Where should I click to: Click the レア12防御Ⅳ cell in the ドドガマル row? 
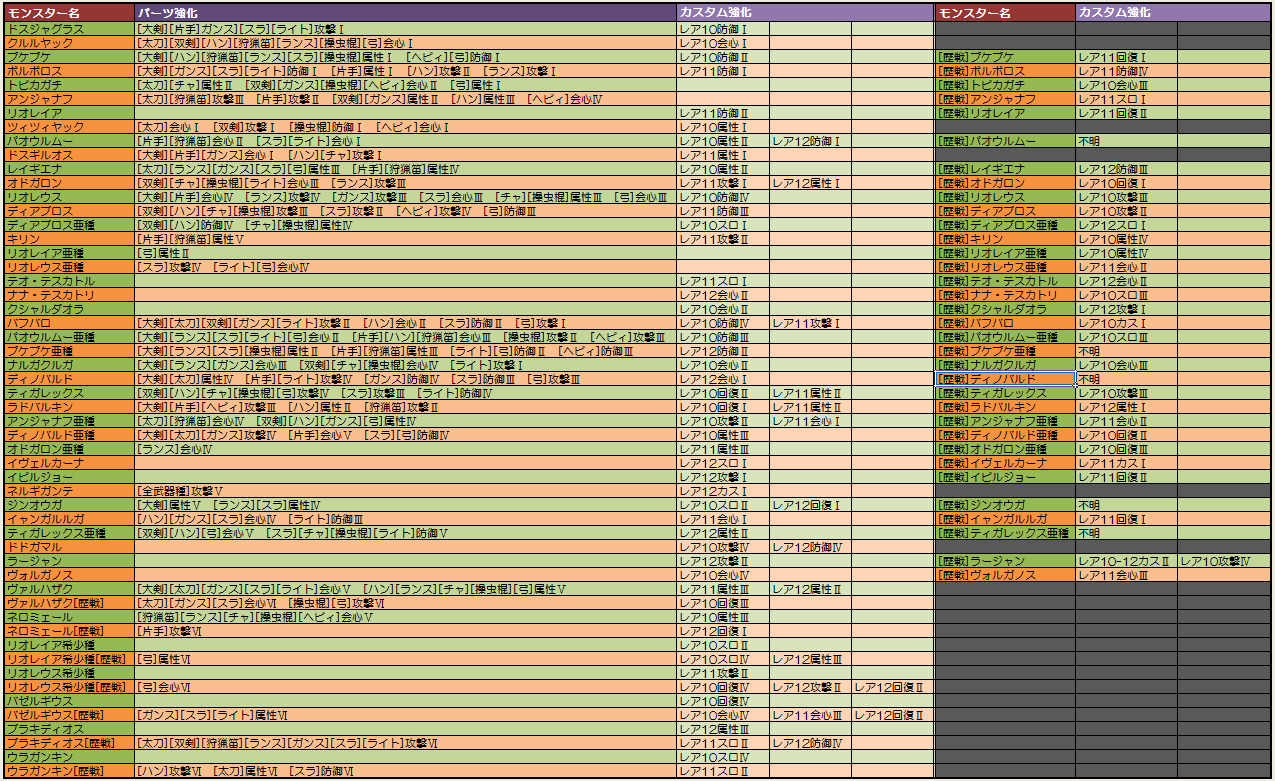tap(810, 547)
